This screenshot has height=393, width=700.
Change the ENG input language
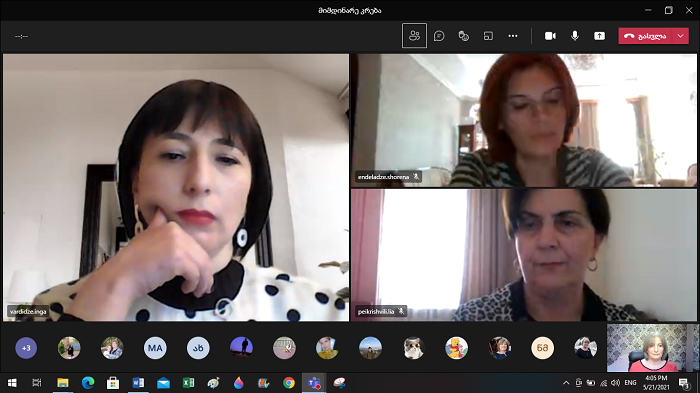point(630,383)
